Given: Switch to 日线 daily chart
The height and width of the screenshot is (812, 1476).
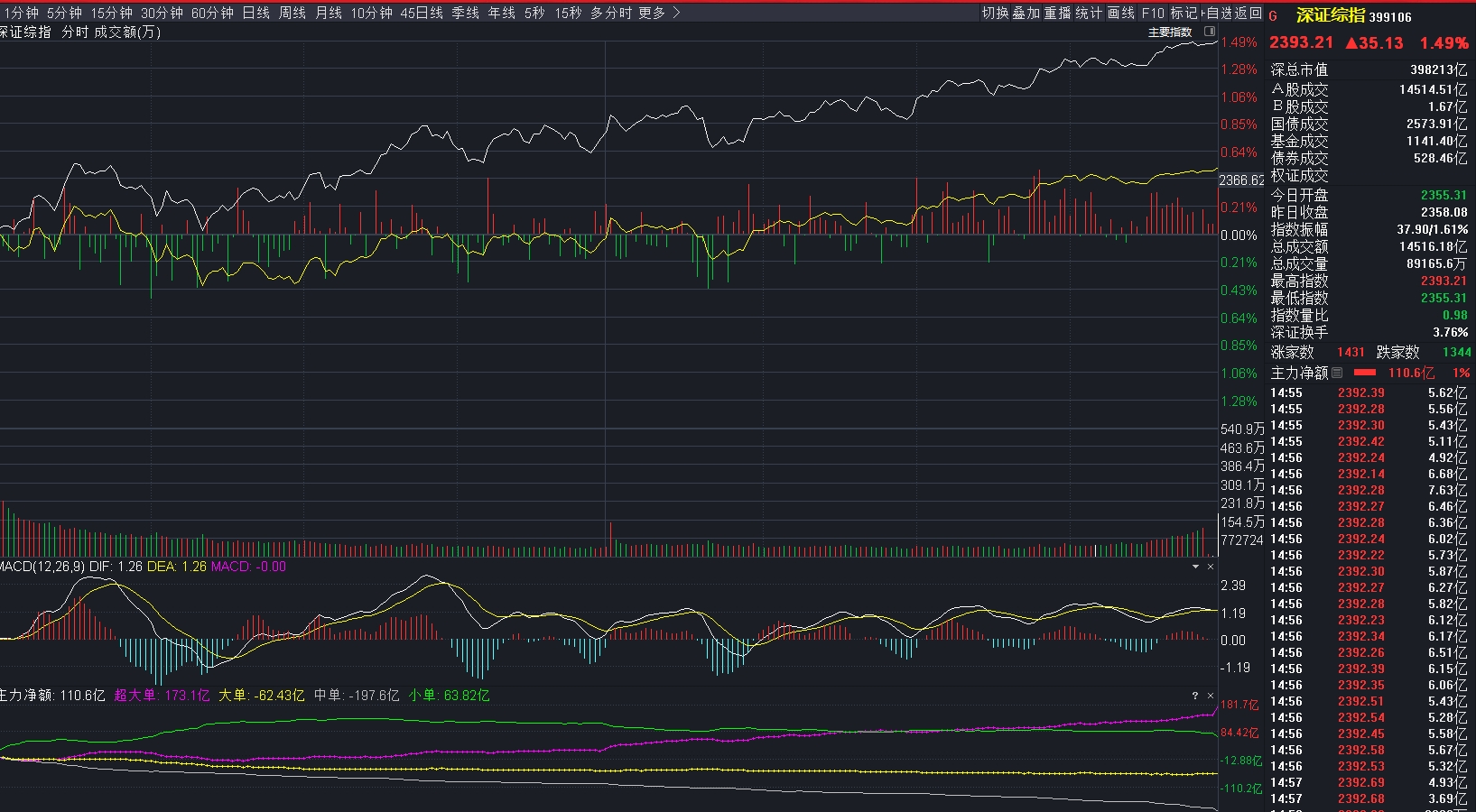Looking at the screenshot, I should point(256,13).
